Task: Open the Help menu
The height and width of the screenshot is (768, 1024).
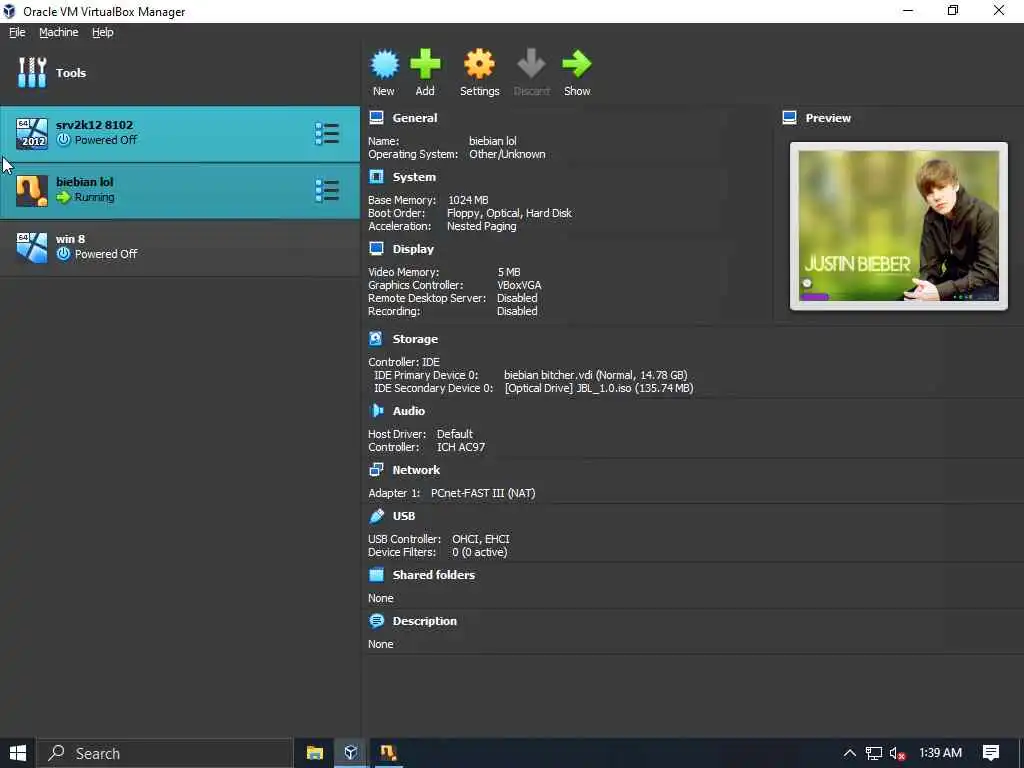Action: pyautogui.click(x=103, y=32)
